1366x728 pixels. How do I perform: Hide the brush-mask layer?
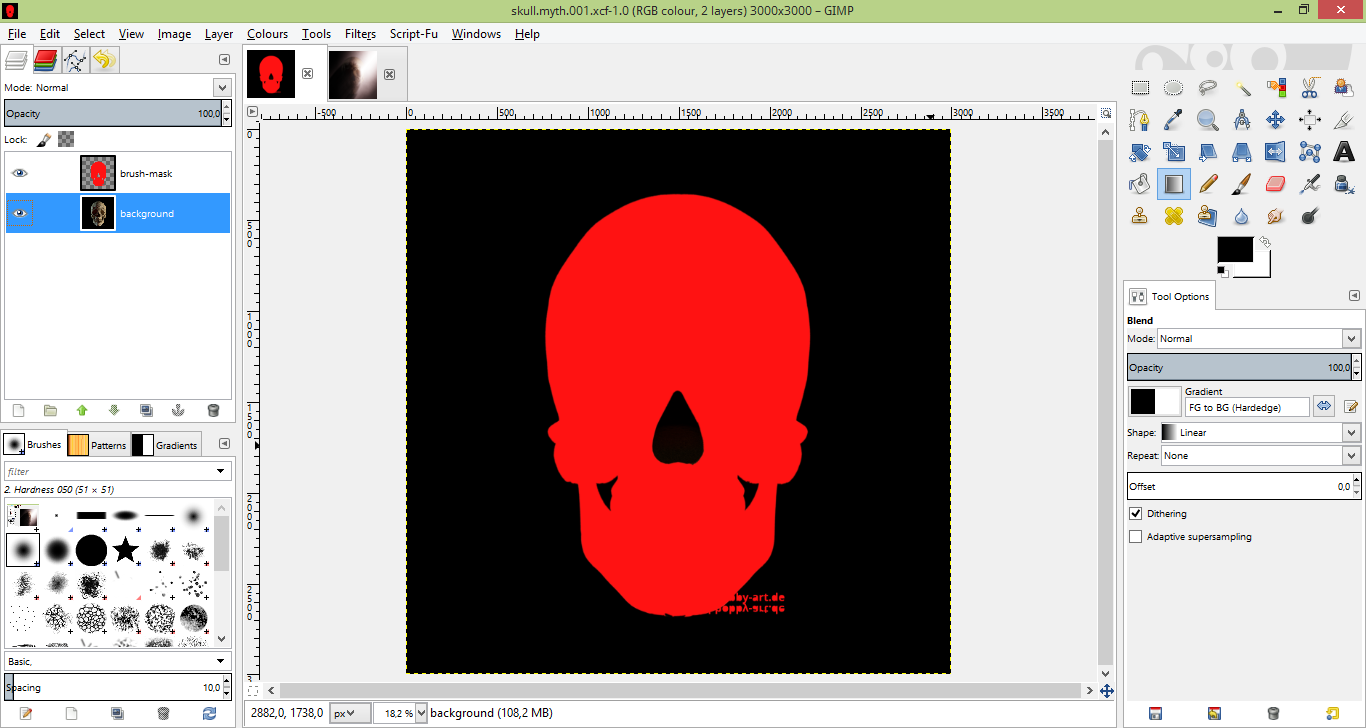click(x=19, y=173)
